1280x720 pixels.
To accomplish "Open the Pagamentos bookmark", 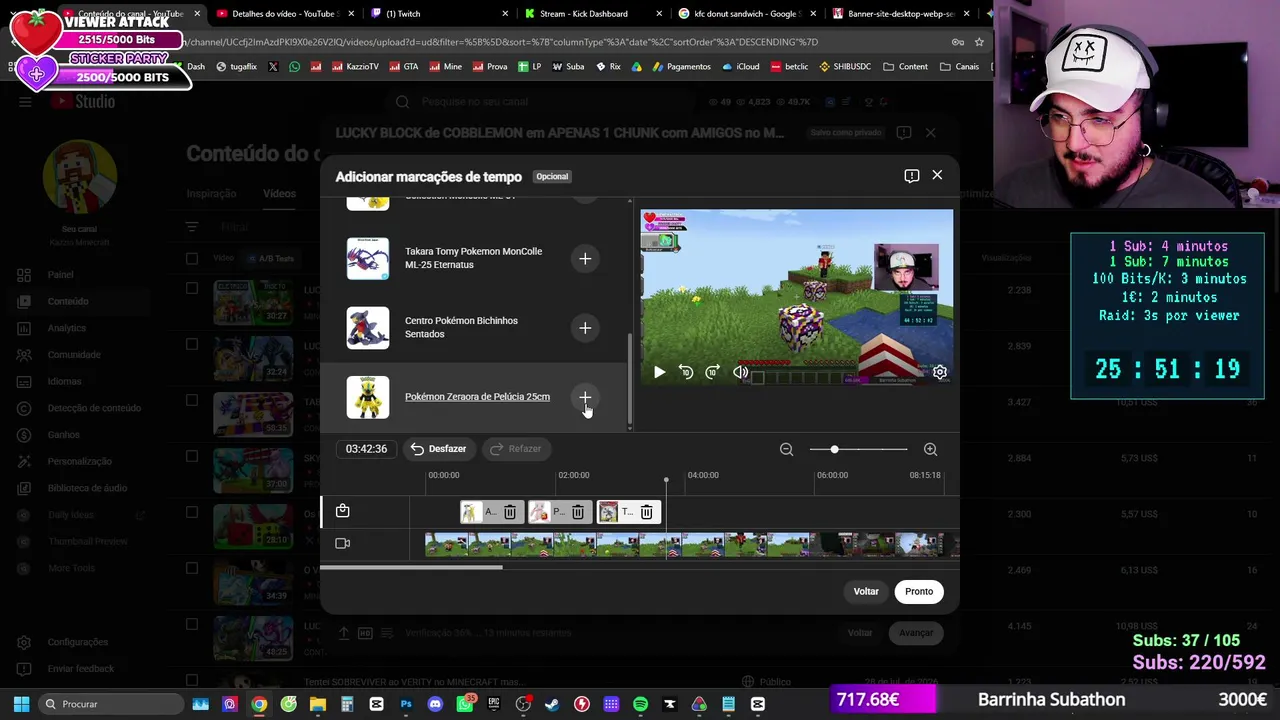I will pyautogui.click(x=681, y=67).
